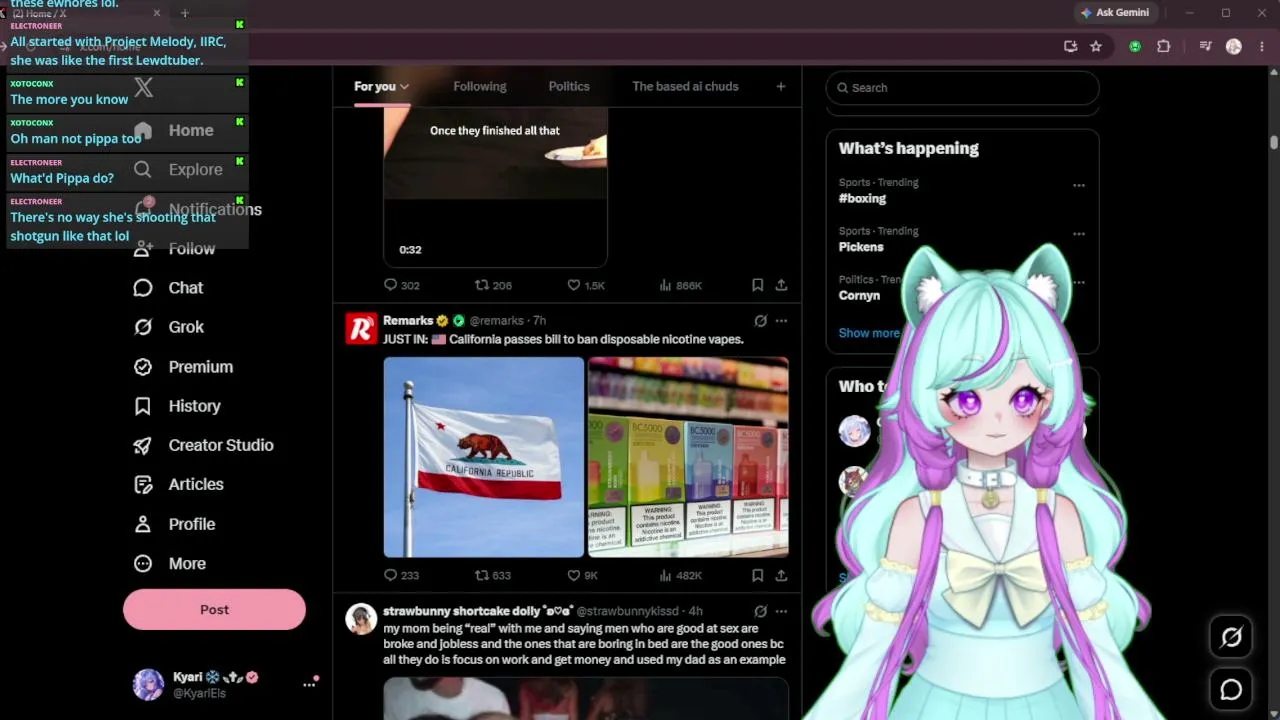The width and height of the screenshot is (1280, 720).
Task: Bookmark the video post with 866K views
Action: click(758, 285)
